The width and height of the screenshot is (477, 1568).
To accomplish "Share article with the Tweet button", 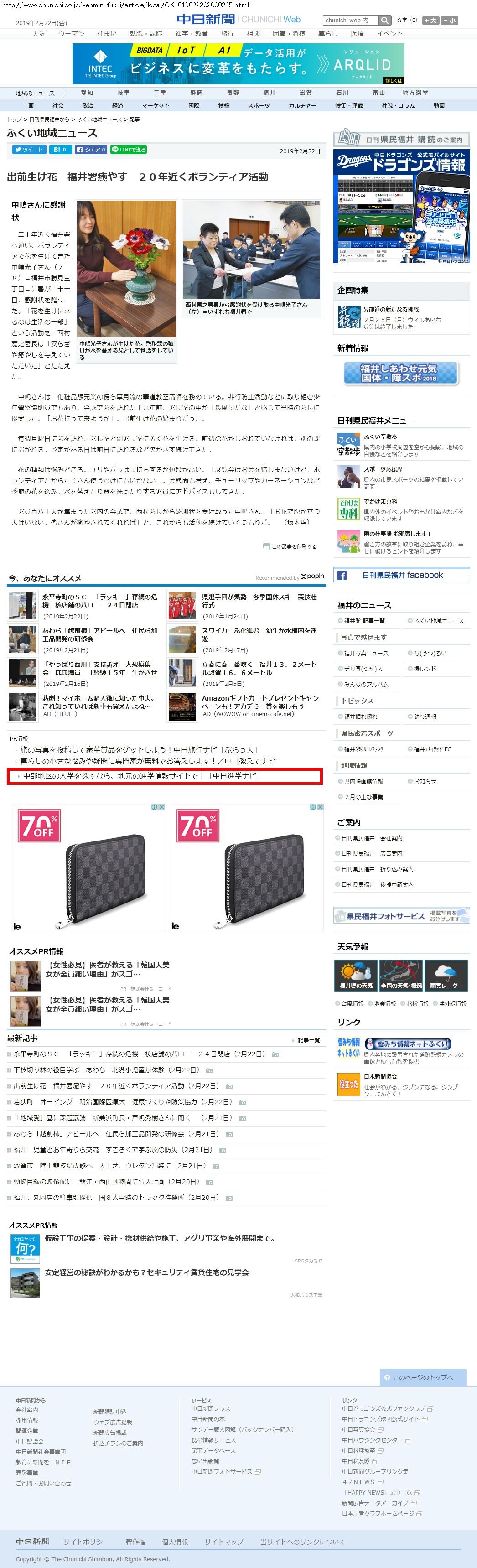I will (x=29, y=149).
